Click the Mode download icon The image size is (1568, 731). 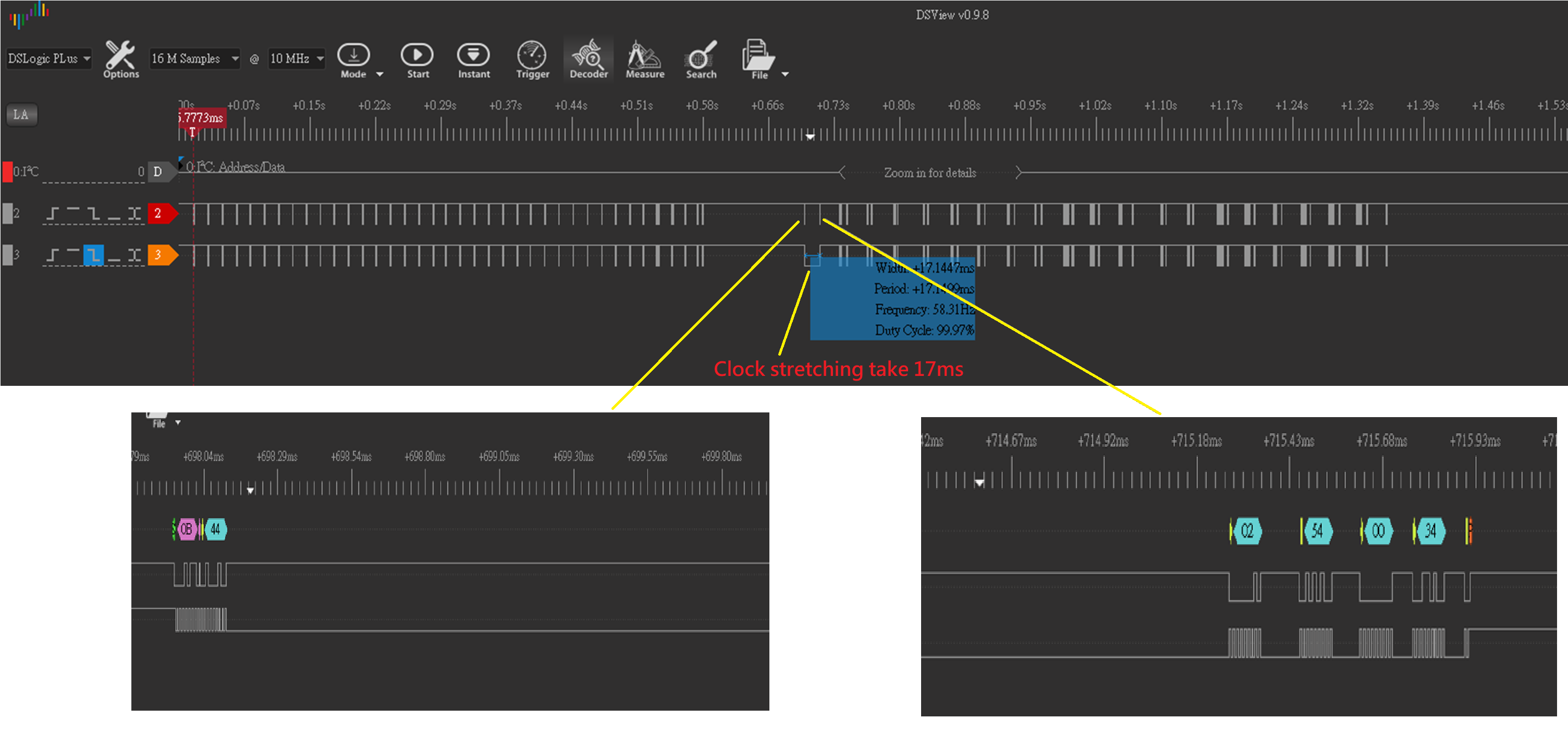coord(353,55)
